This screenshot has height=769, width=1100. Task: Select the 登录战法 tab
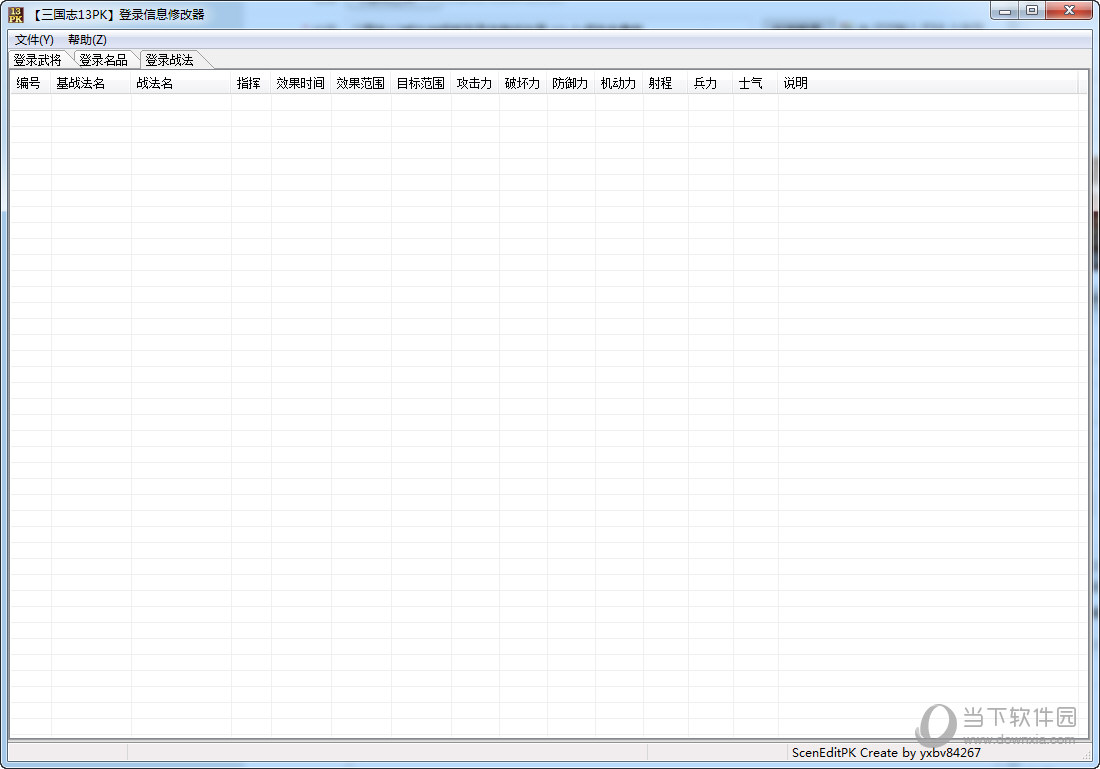(x=170, y=60)
